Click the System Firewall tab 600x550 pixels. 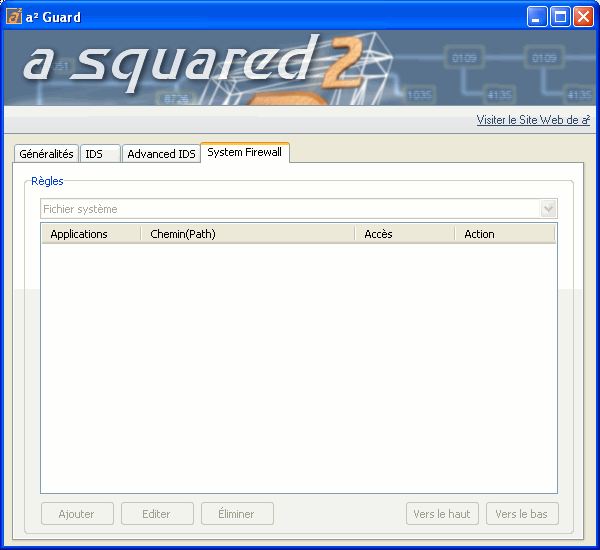245,152
